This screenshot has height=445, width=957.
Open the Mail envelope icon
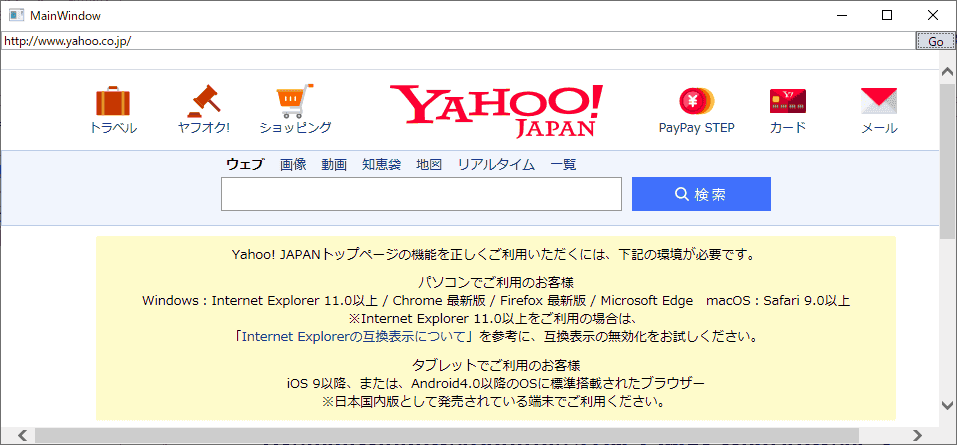coord(879,101)
